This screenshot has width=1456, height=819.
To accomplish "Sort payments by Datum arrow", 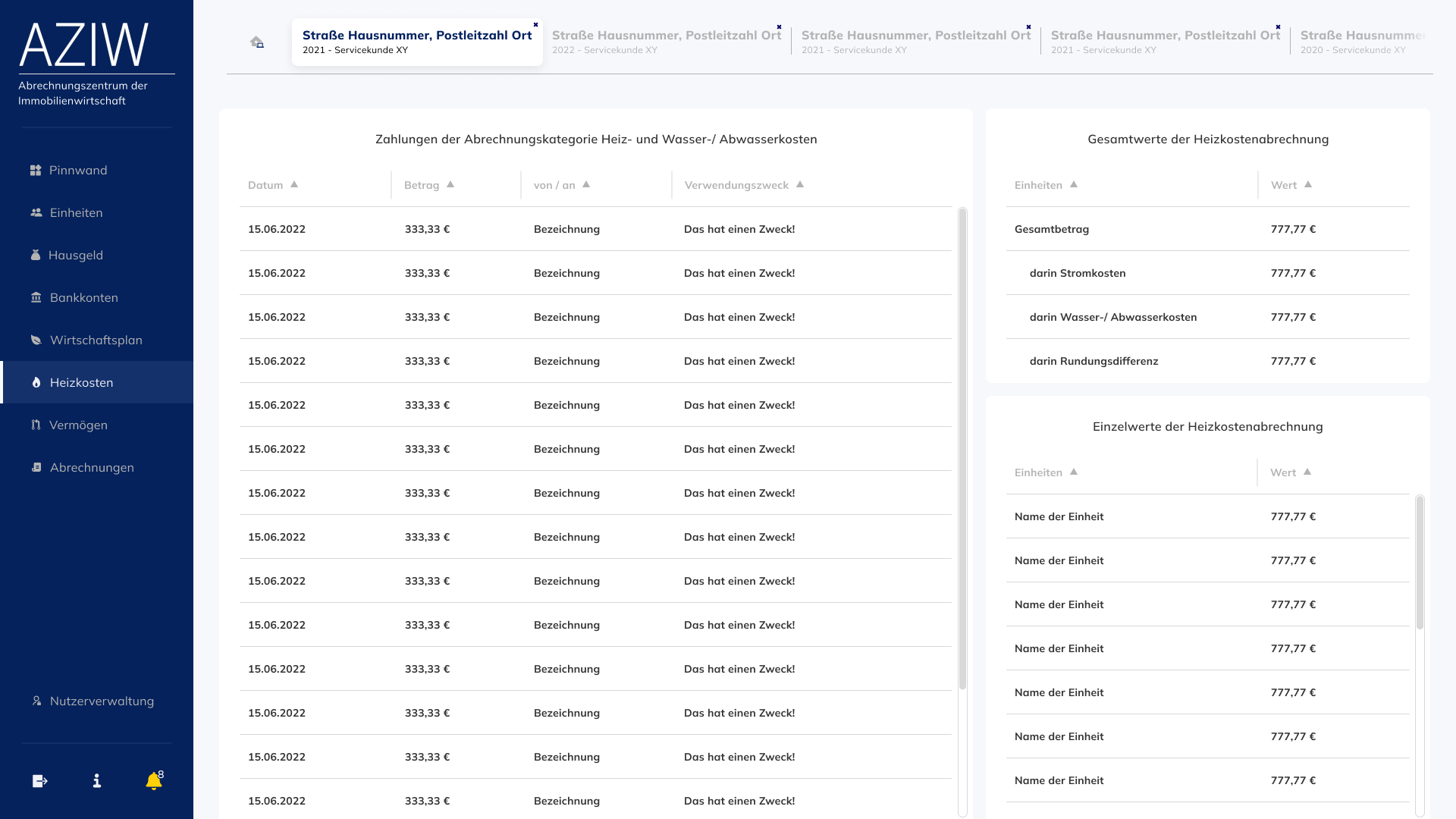I will click(294, 185).
